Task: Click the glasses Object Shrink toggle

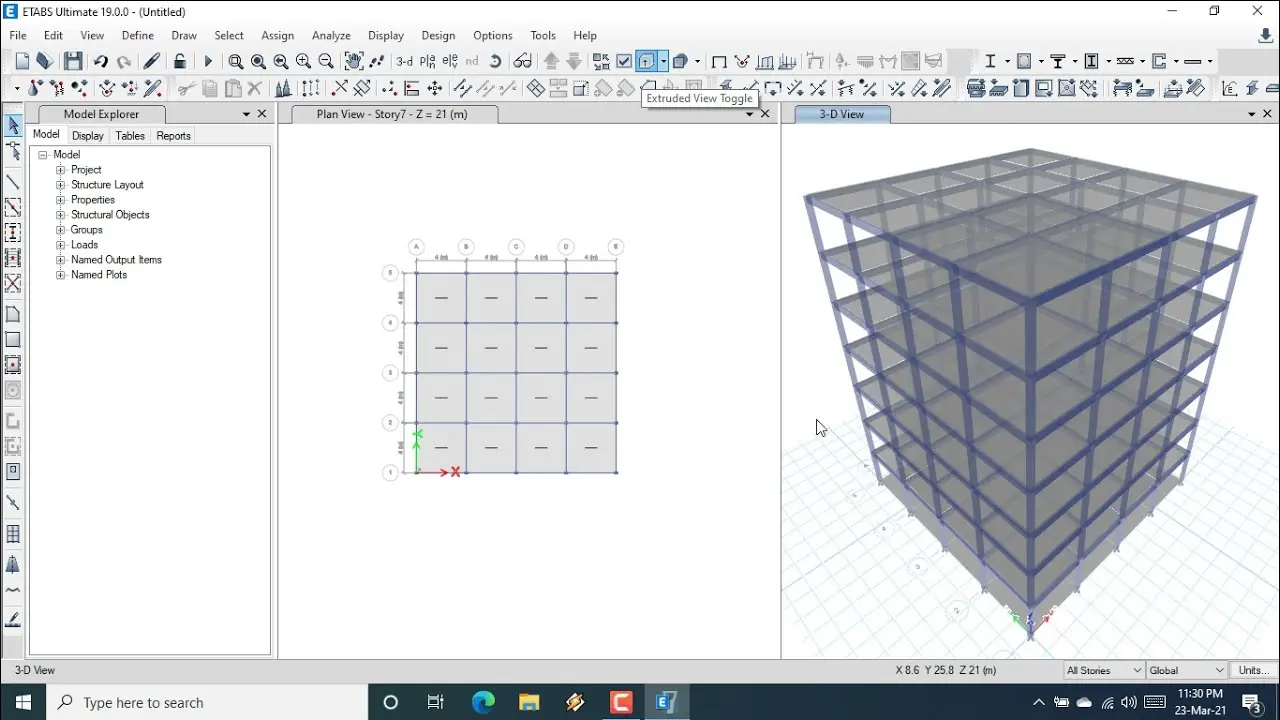Action: 522,62
